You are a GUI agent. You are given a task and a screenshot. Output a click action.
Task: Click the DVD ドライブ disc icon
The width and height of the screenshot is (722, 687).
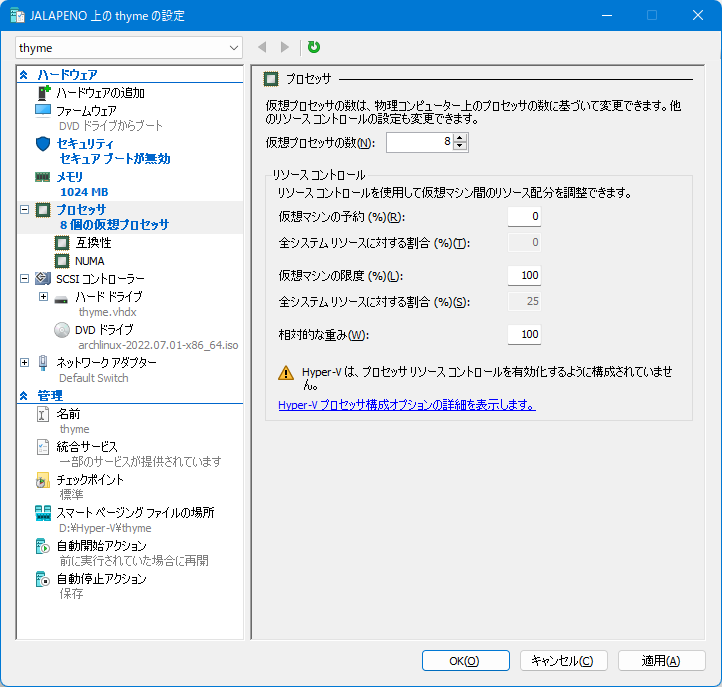(x=62, y=330)
